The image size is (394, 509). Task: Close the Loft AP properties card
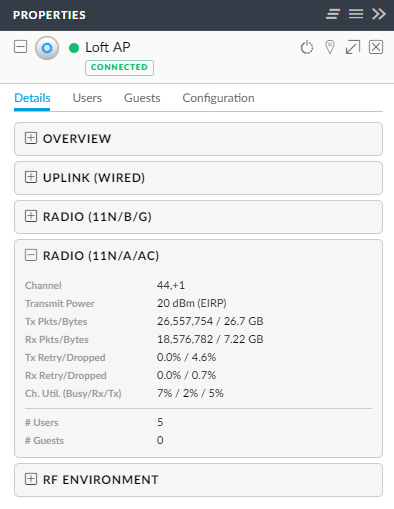point(376,47)
